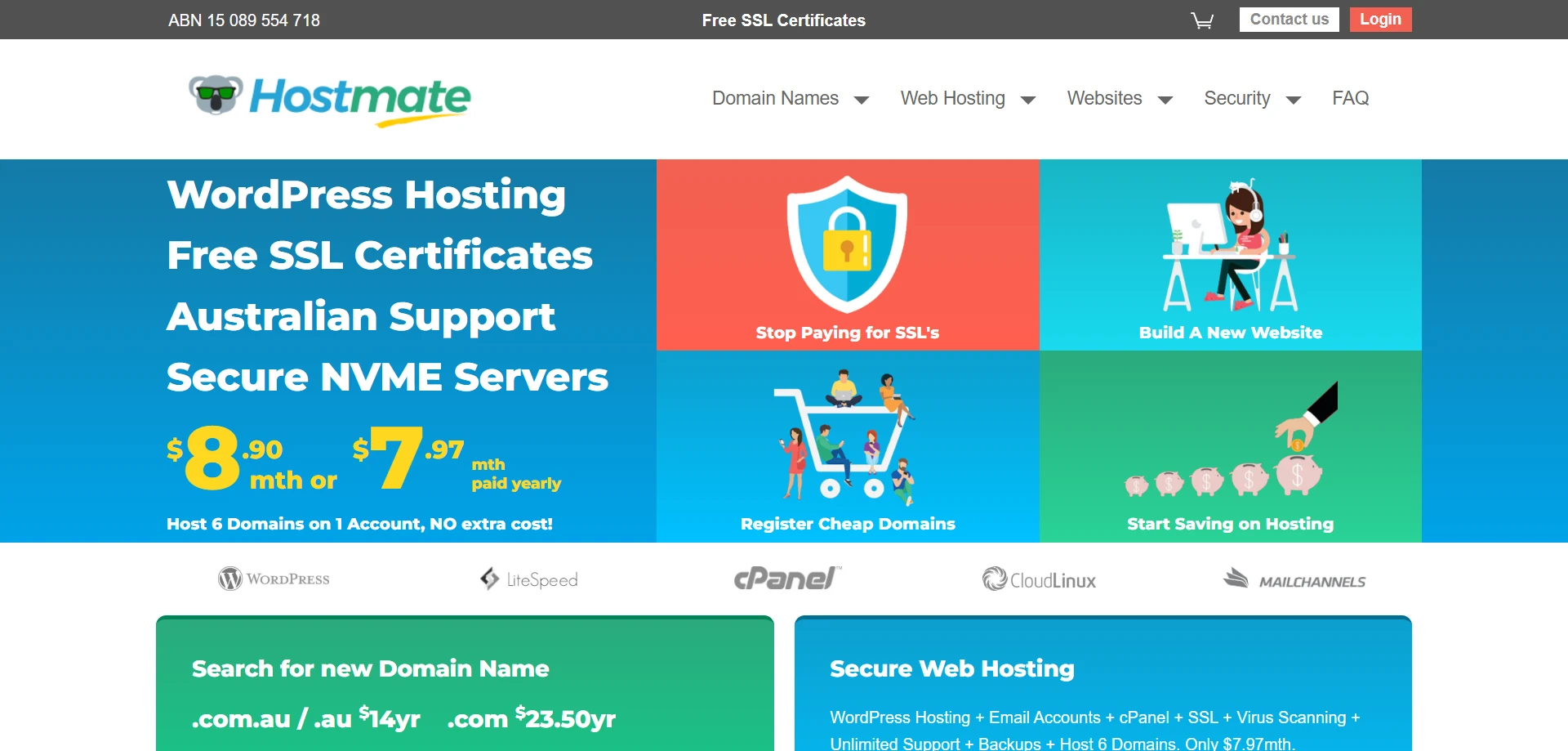Viewport: 1568px width, 751px height.
Task: Click Start Saving on Hosting caption
Action: (1231, 524)
